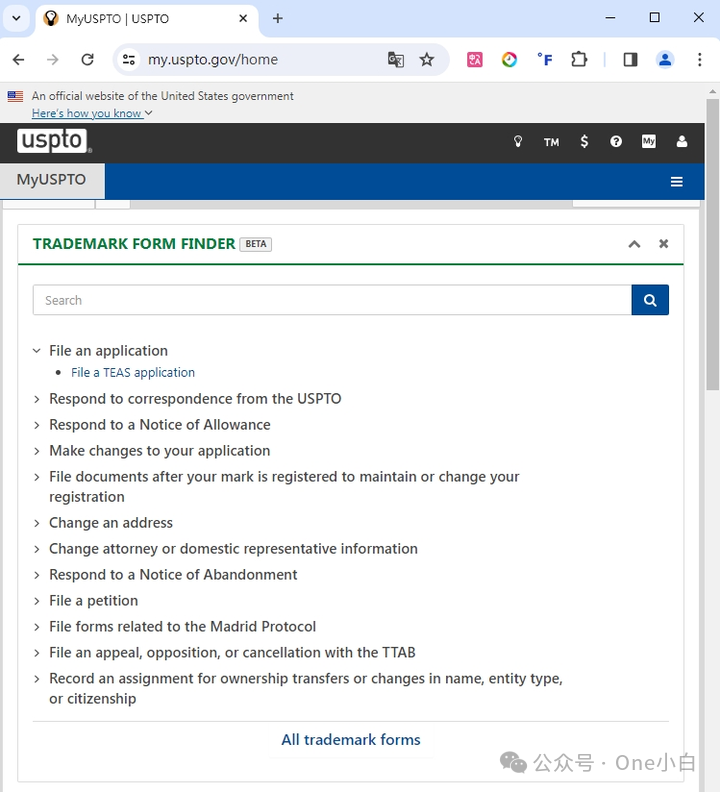Open the My icon in USPTO header
The image size is (720, 792).
(x=649, y=141)
